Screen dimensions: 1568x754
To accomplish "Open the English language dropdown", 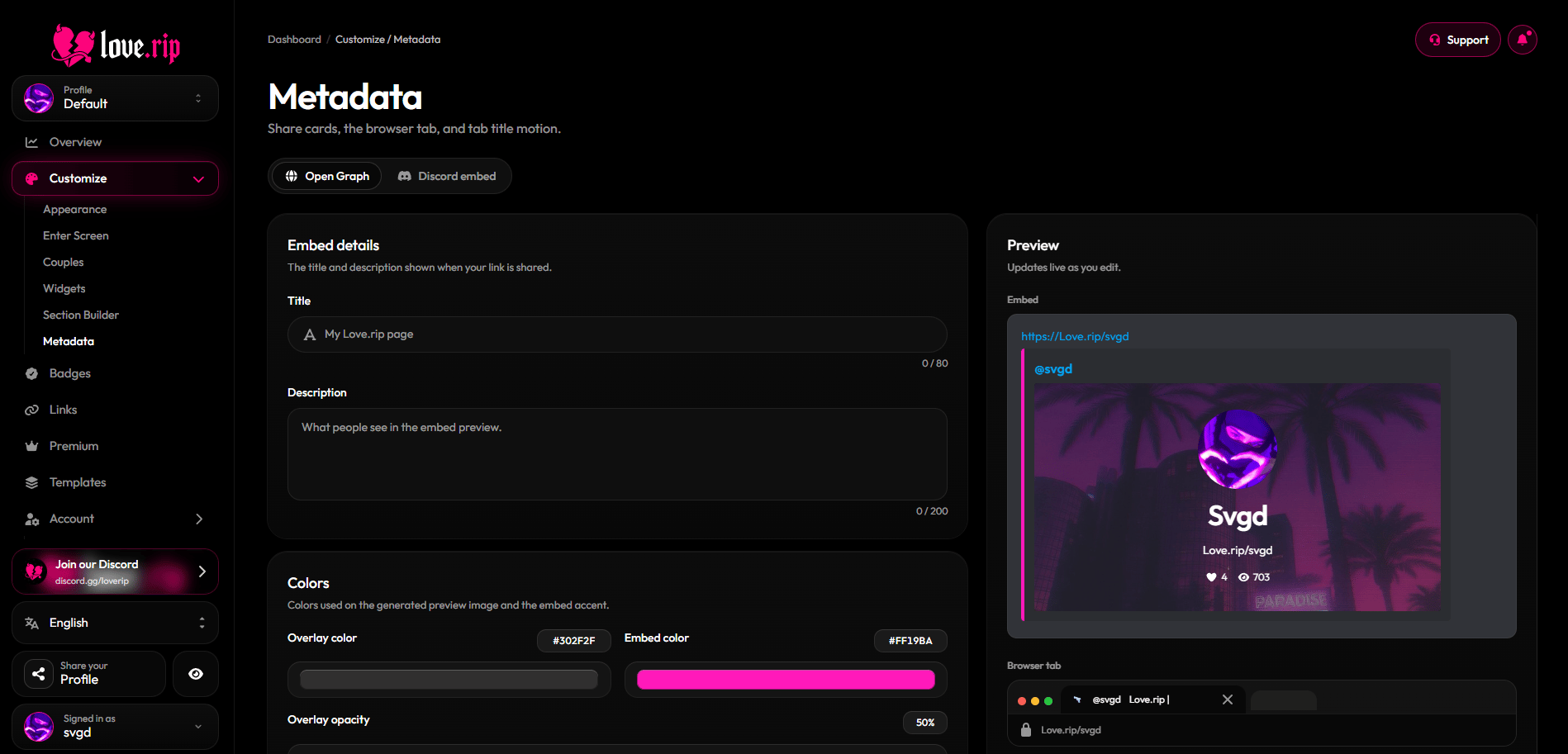I will click(x=115, y=623).
